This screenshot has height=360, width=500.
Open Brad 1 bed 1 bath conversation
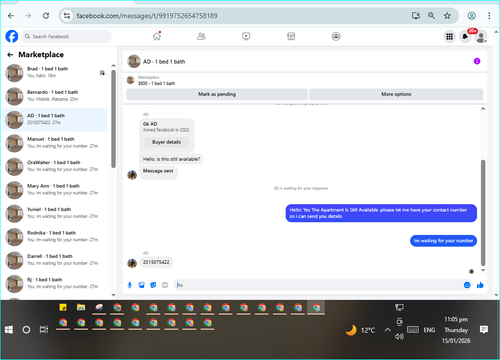pos(55,72)
